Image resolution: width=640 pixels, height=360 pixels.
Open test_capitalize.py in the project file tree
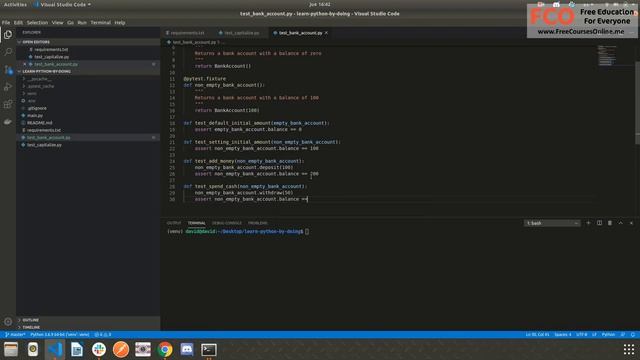(88, 145)
